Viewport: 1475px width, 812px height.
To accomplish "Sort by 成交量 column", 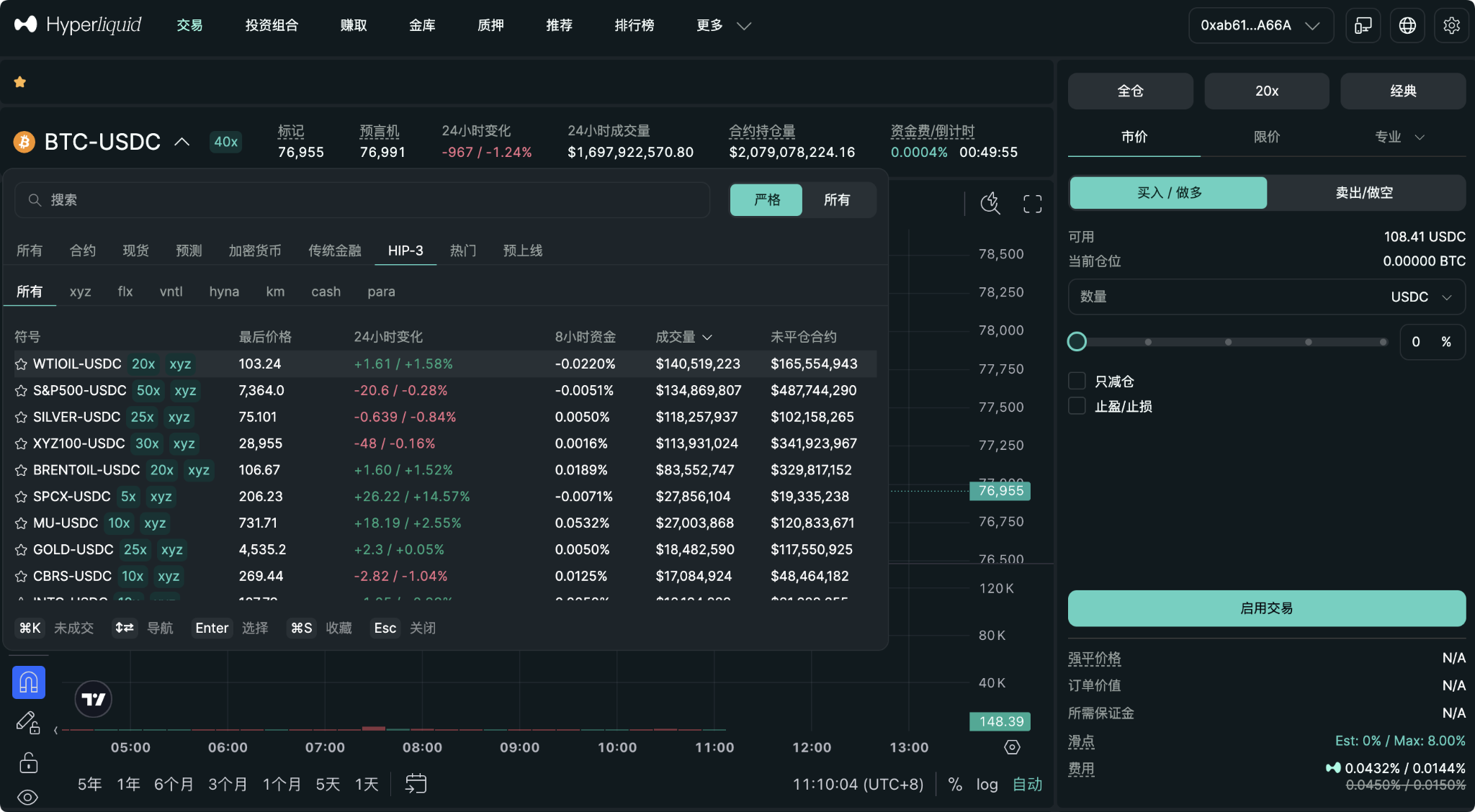I will [x=683, y=337].
